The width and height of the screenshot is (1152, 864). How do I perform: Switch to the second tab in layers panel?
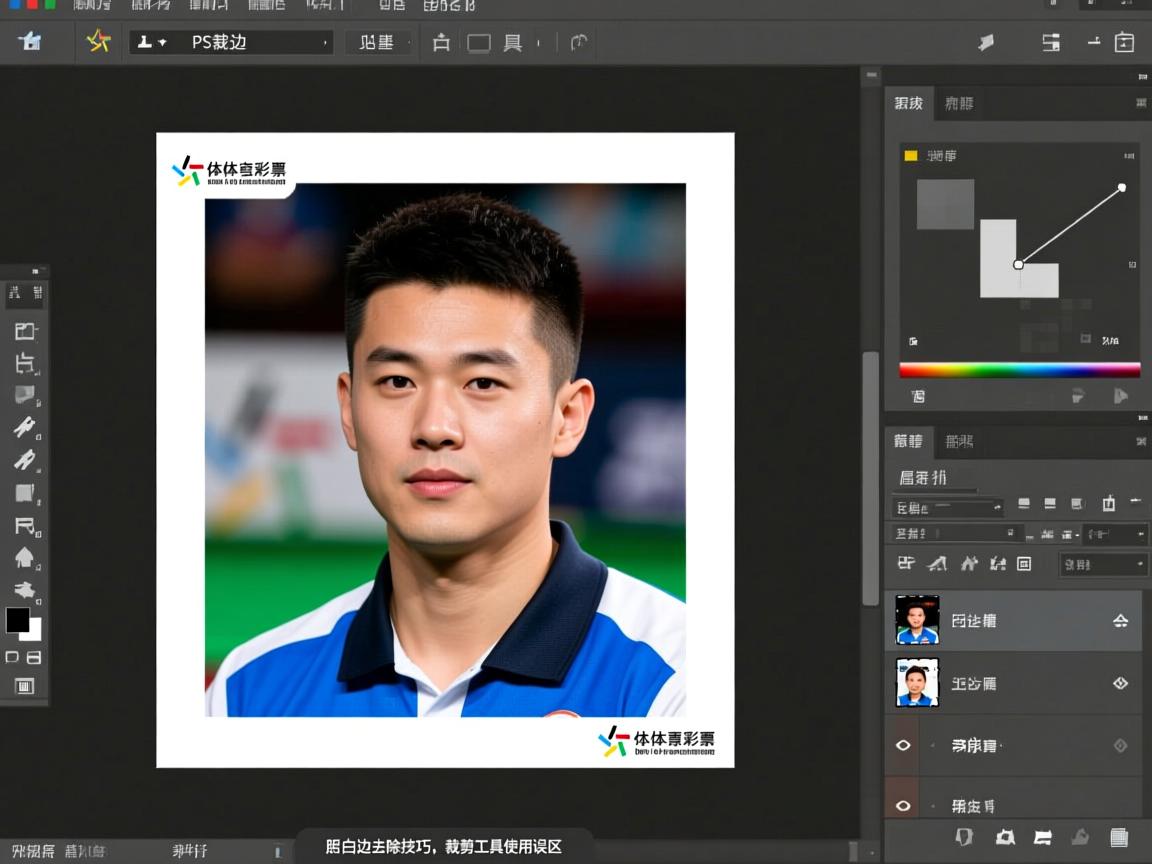(958, 441)
